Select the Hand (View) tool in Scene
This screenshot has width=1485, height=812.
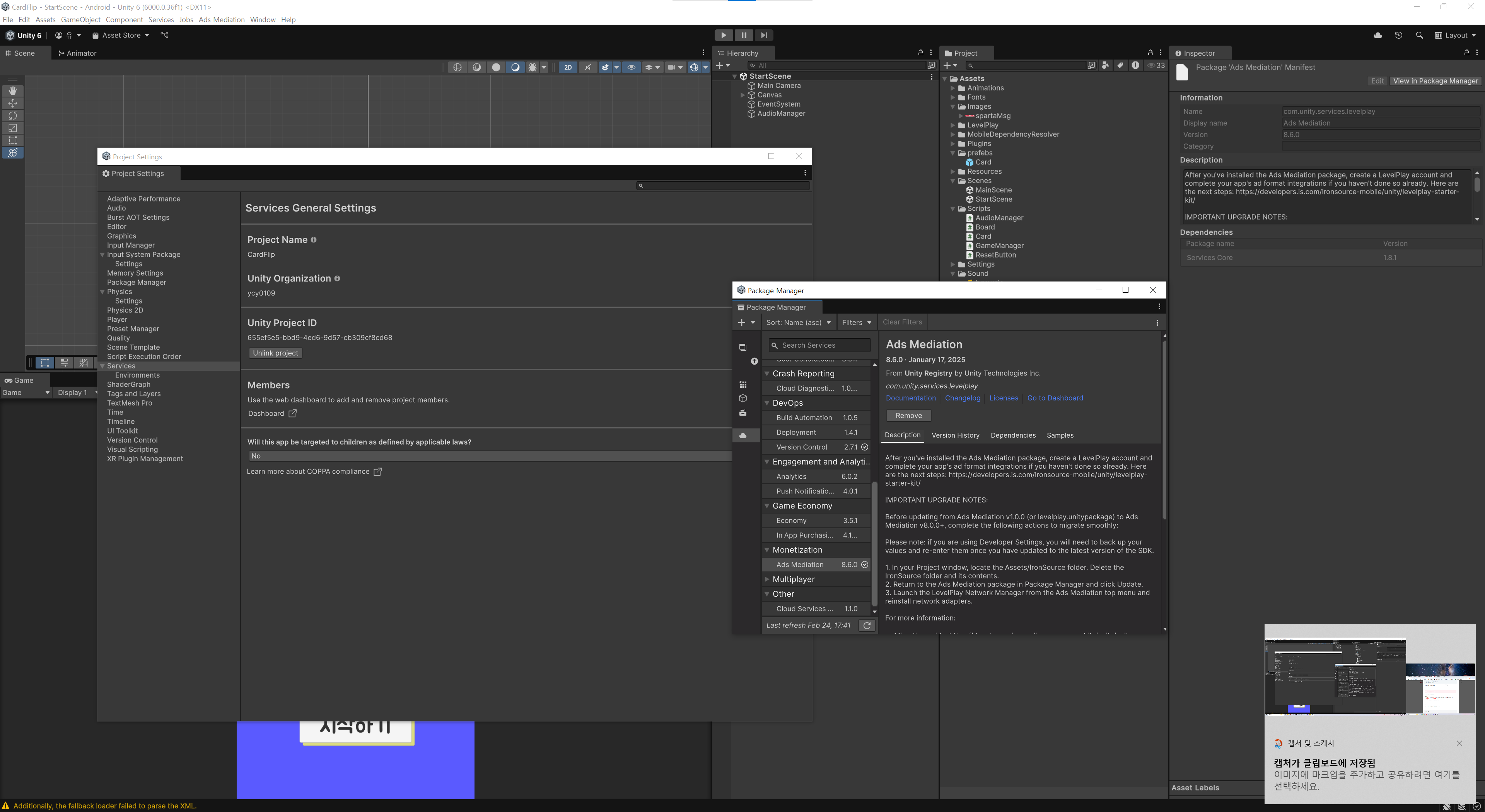click(x=13, y=90)
